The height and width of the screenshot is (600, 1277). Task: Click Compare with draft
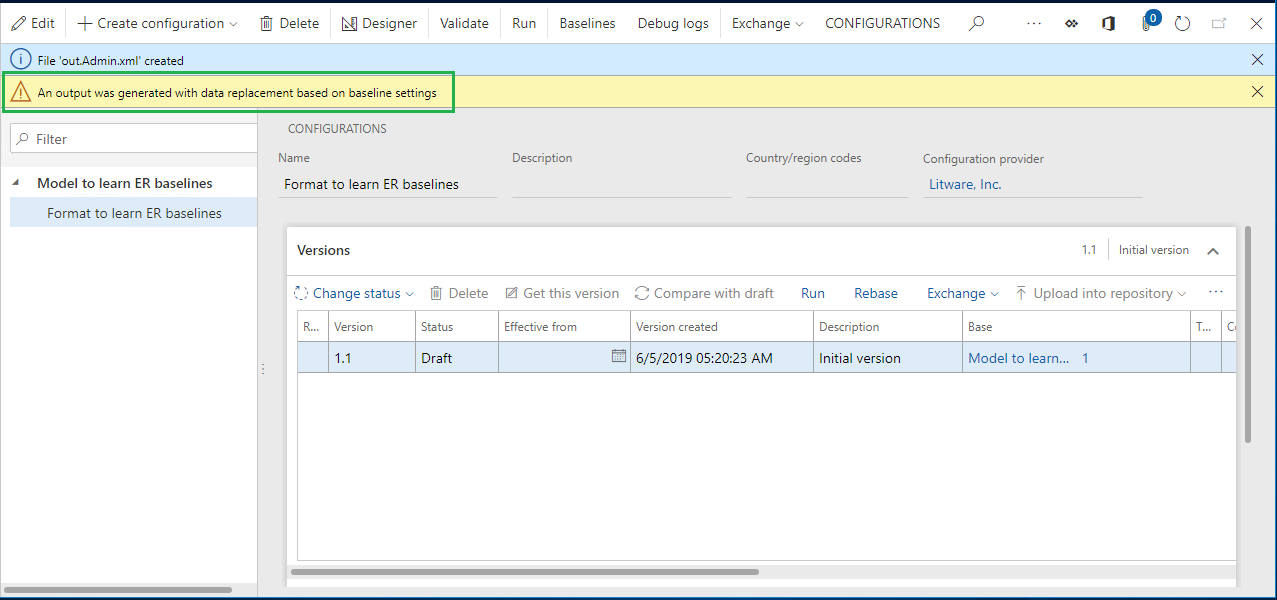(704, 293)
